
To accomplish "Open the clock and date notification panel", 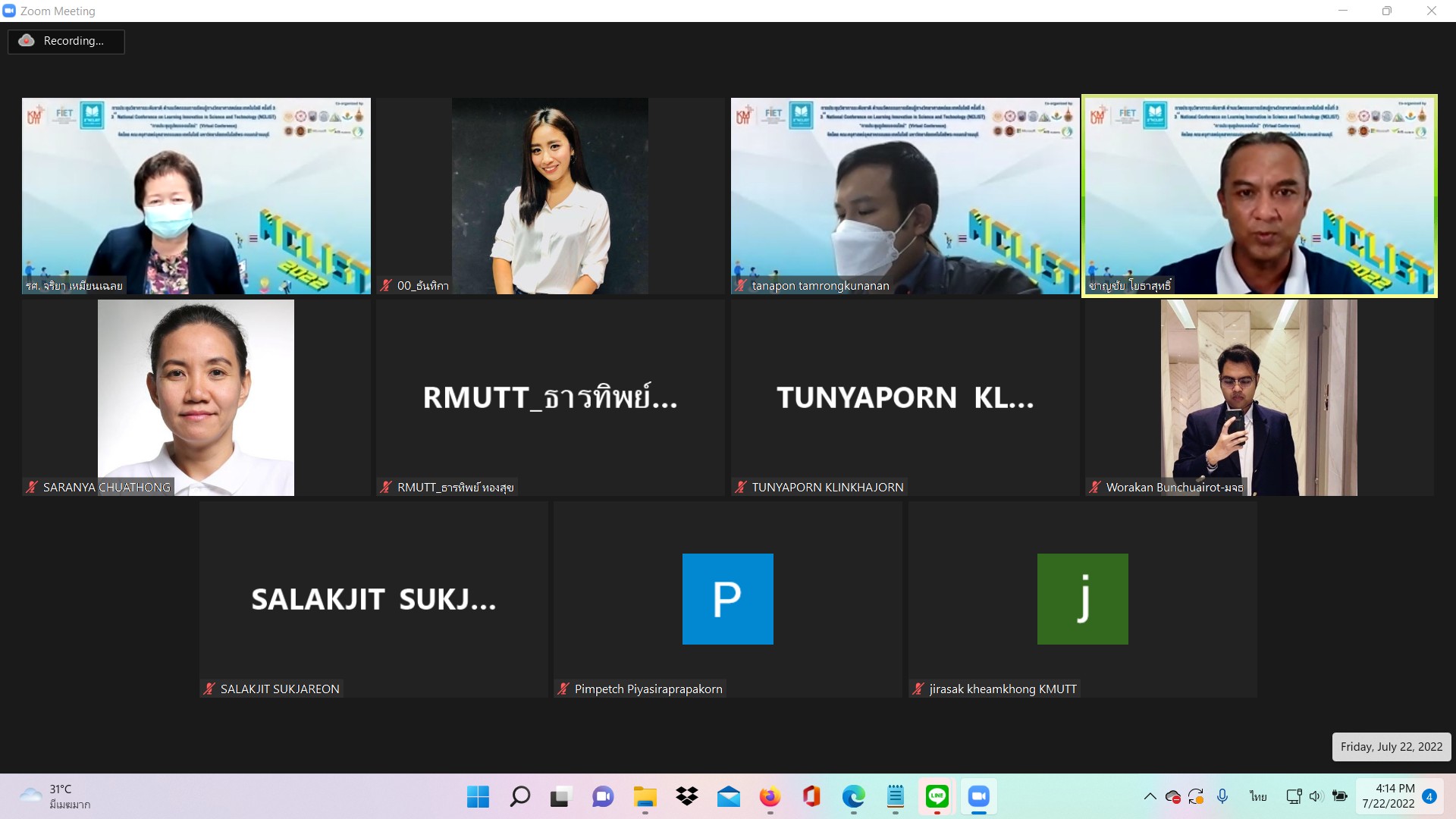I will 1388,796.
